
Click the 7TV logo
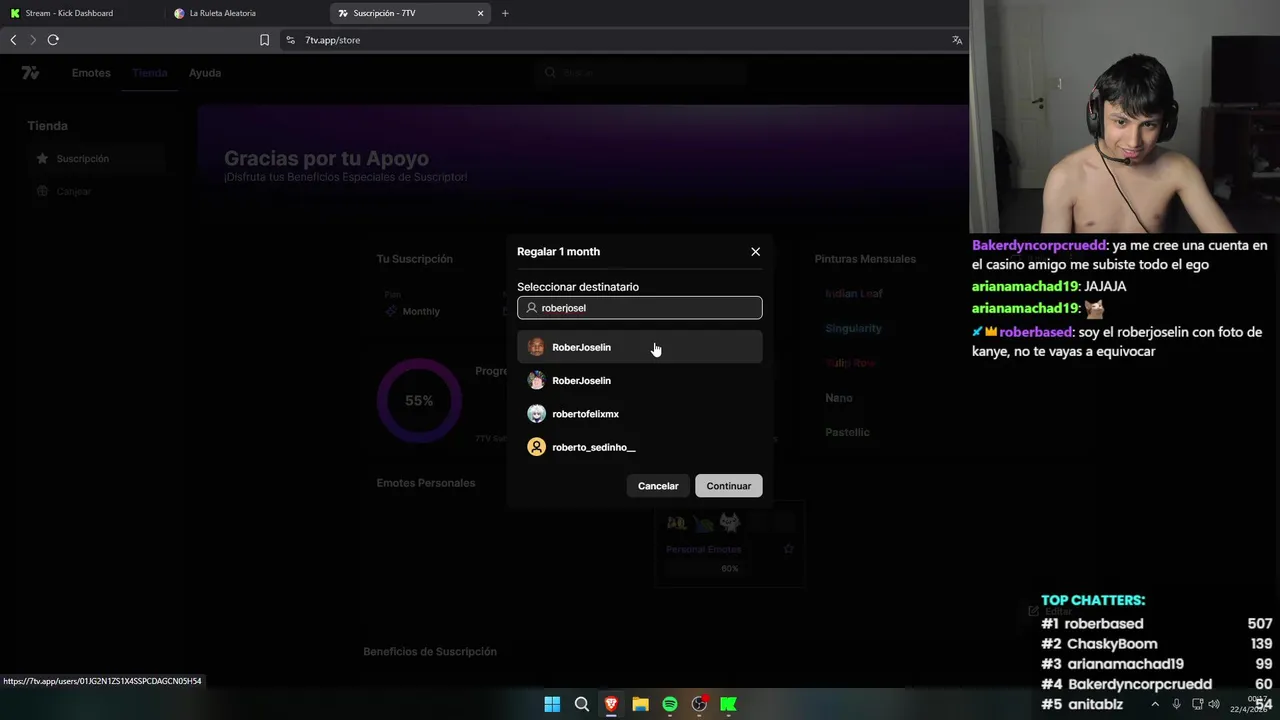coord(31,73)
